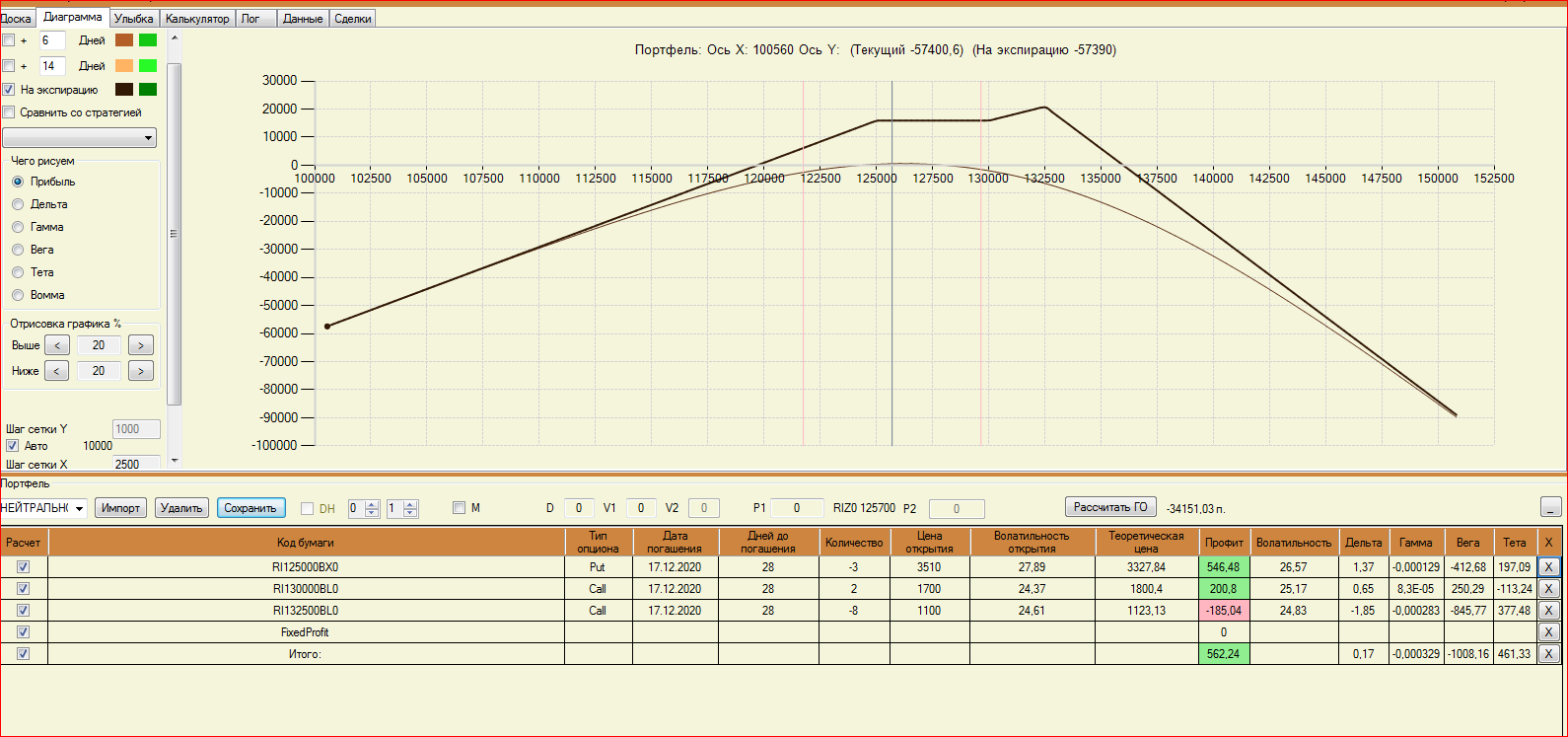Click the left panel scrollbar up arrow

tap(175, 37)
